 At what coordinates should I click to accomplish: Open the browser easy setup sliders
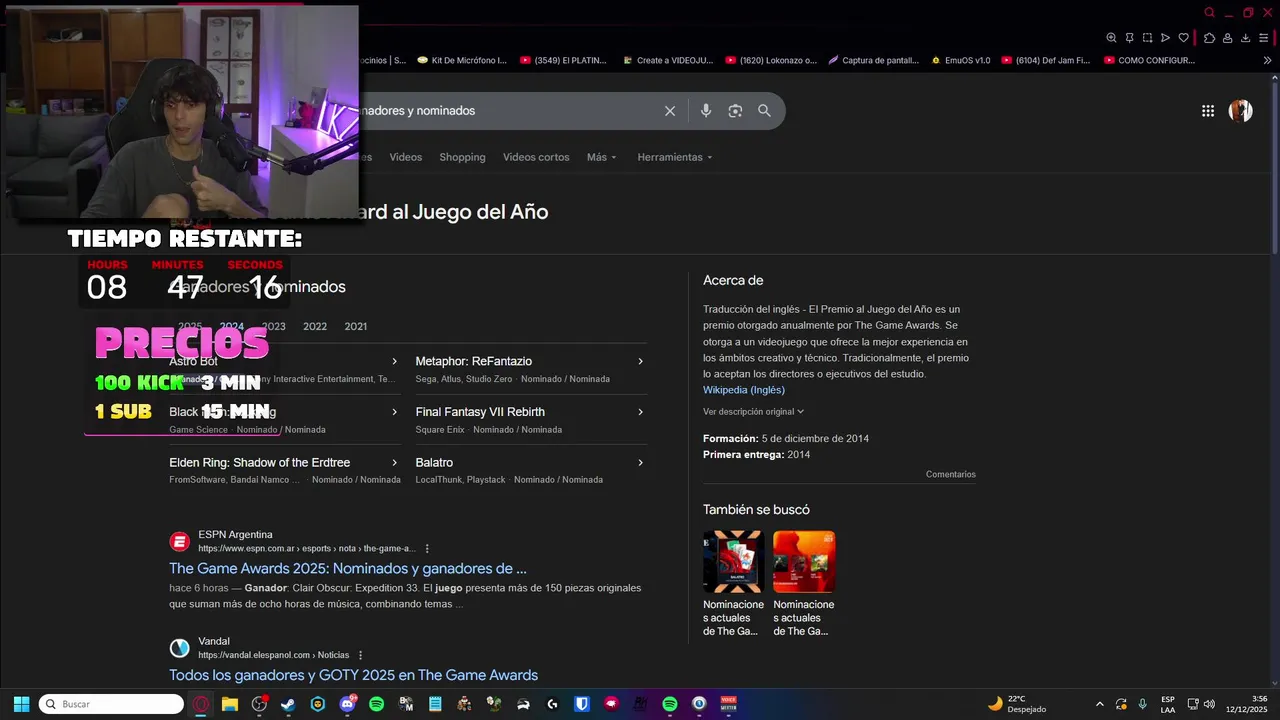pos(1265,38)
